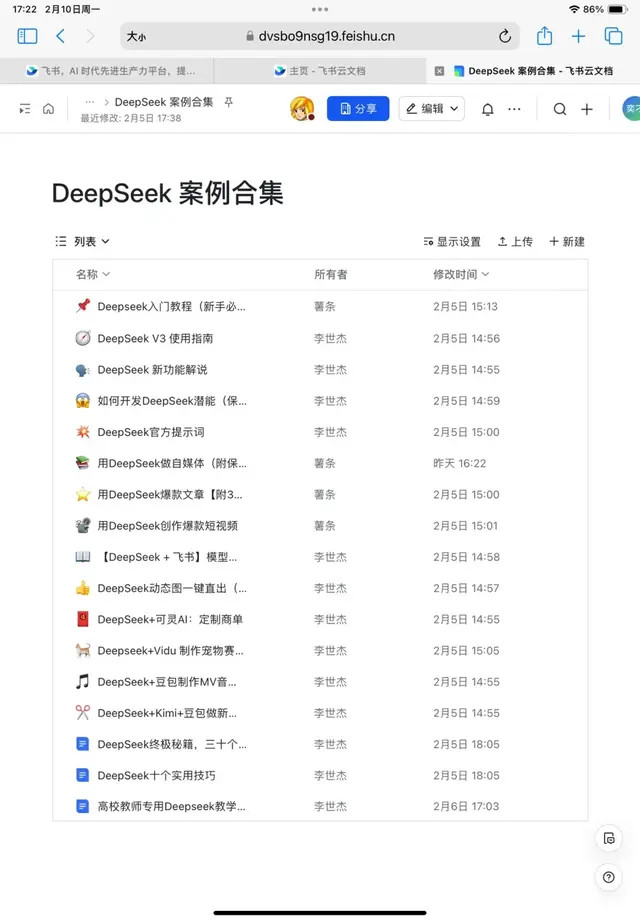640x921 pixels.
Task: Open DeepSeek+可灵AI 定制商单 document
Action: click(170, 619)
